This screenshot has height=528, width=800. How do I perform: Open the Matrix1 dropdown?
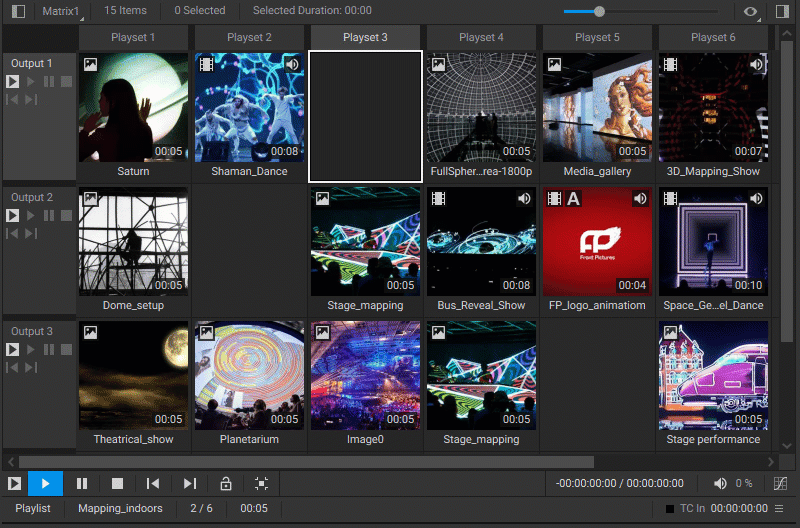point(62,11)
